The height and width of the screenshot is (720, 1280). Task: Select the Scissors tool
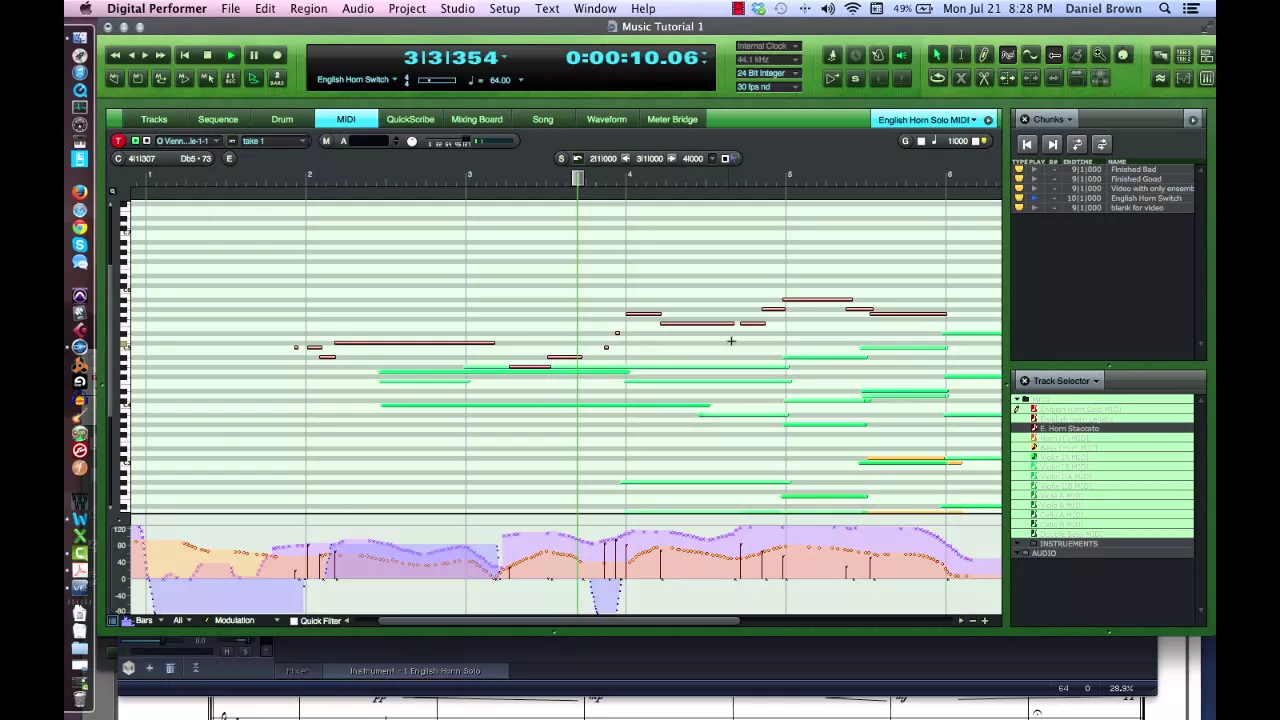[x=984, y=79]
